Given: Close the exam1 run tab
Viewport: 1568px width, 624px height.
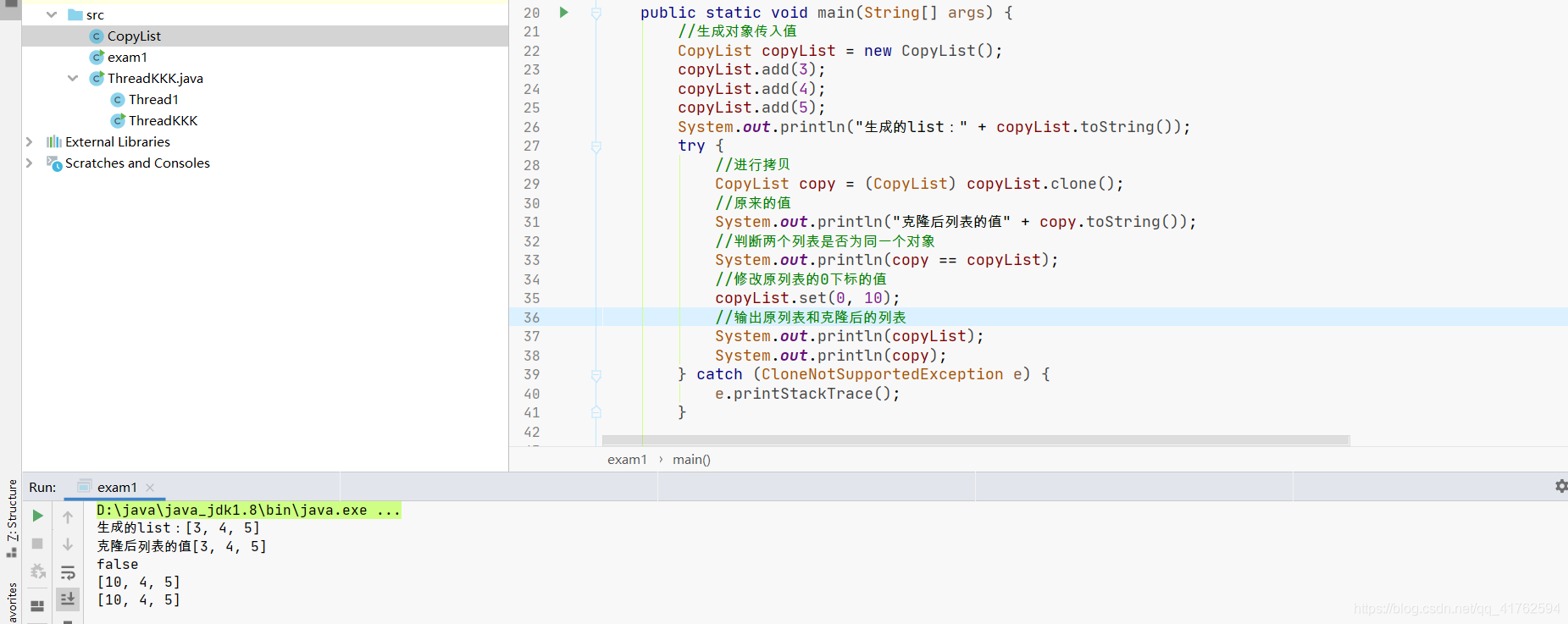Looking at the screenshot, I should tap(150, 488).
